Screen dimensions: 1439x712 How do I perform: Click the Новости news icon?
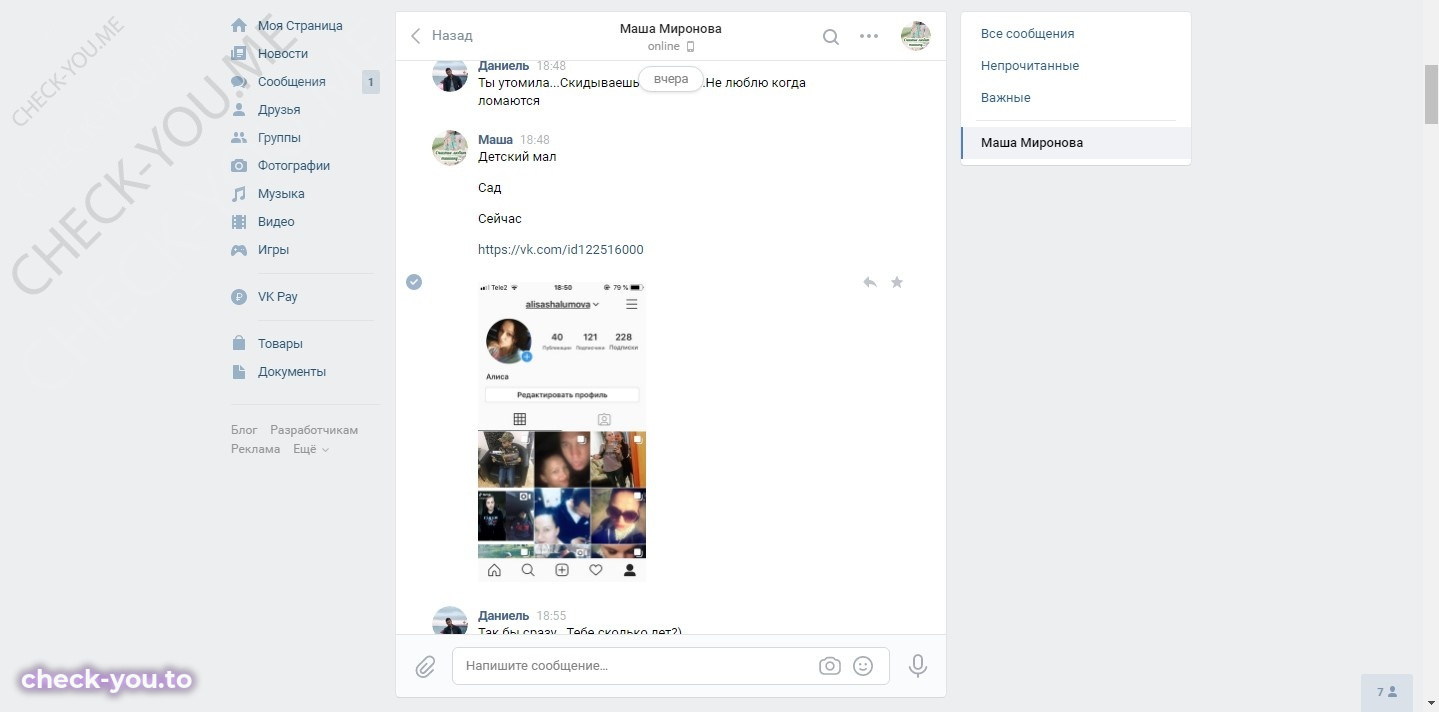[239, 53]
